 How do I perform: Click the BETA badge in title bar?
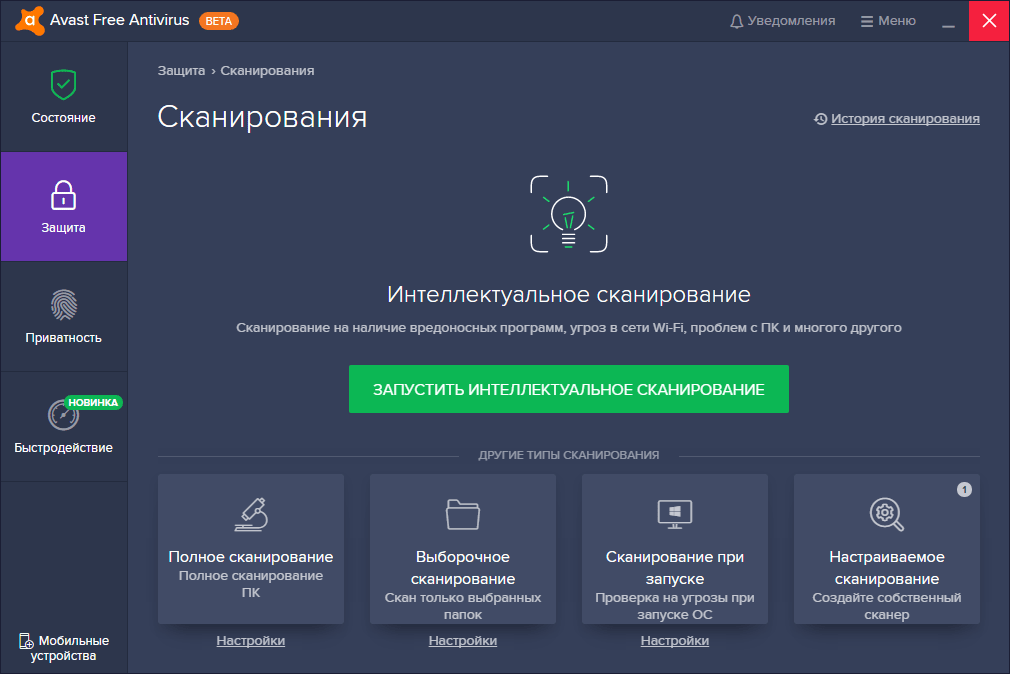coord(219,21)
